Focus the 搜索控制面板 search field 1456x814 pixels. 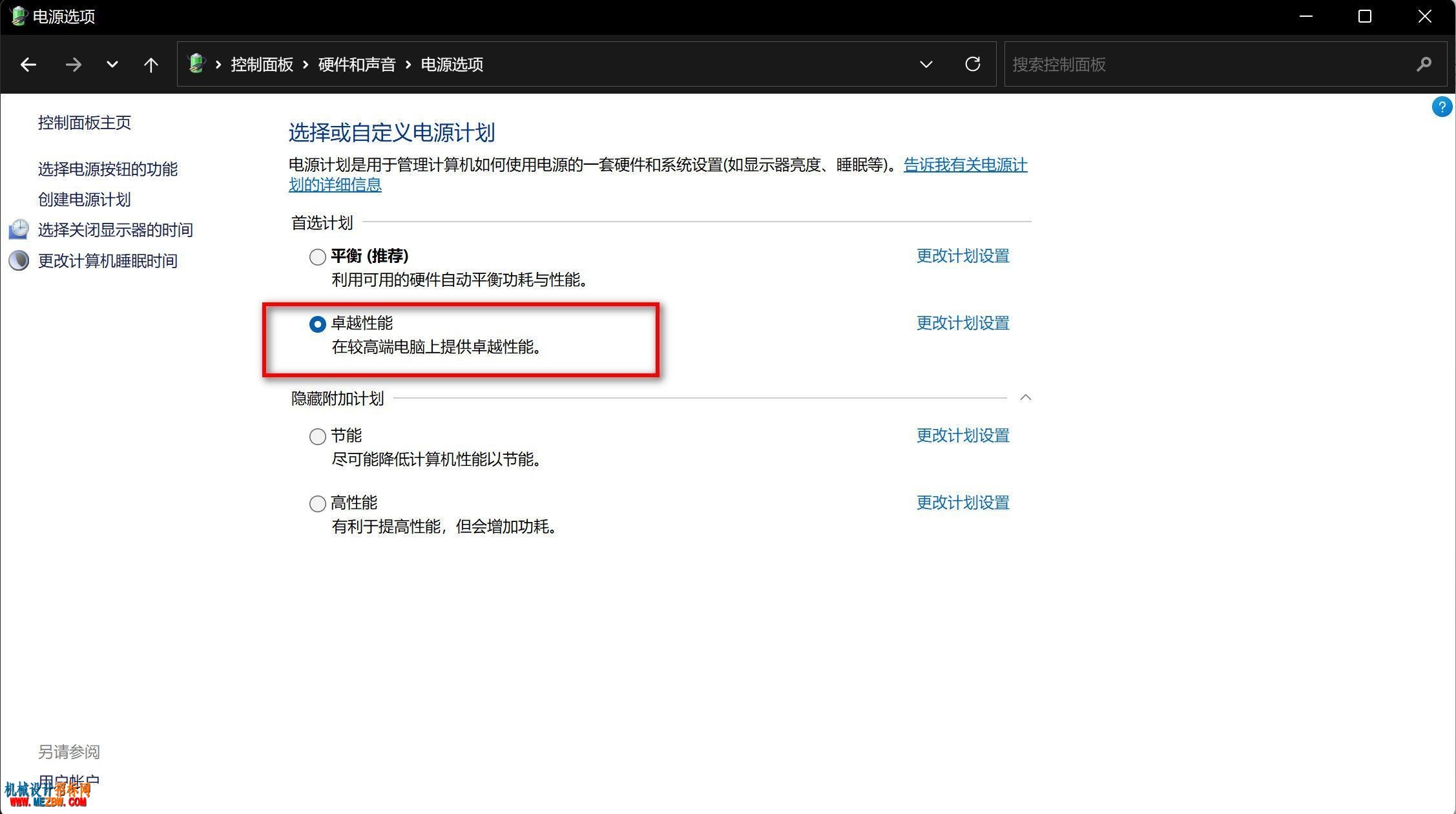click(x=1208, y=64)
